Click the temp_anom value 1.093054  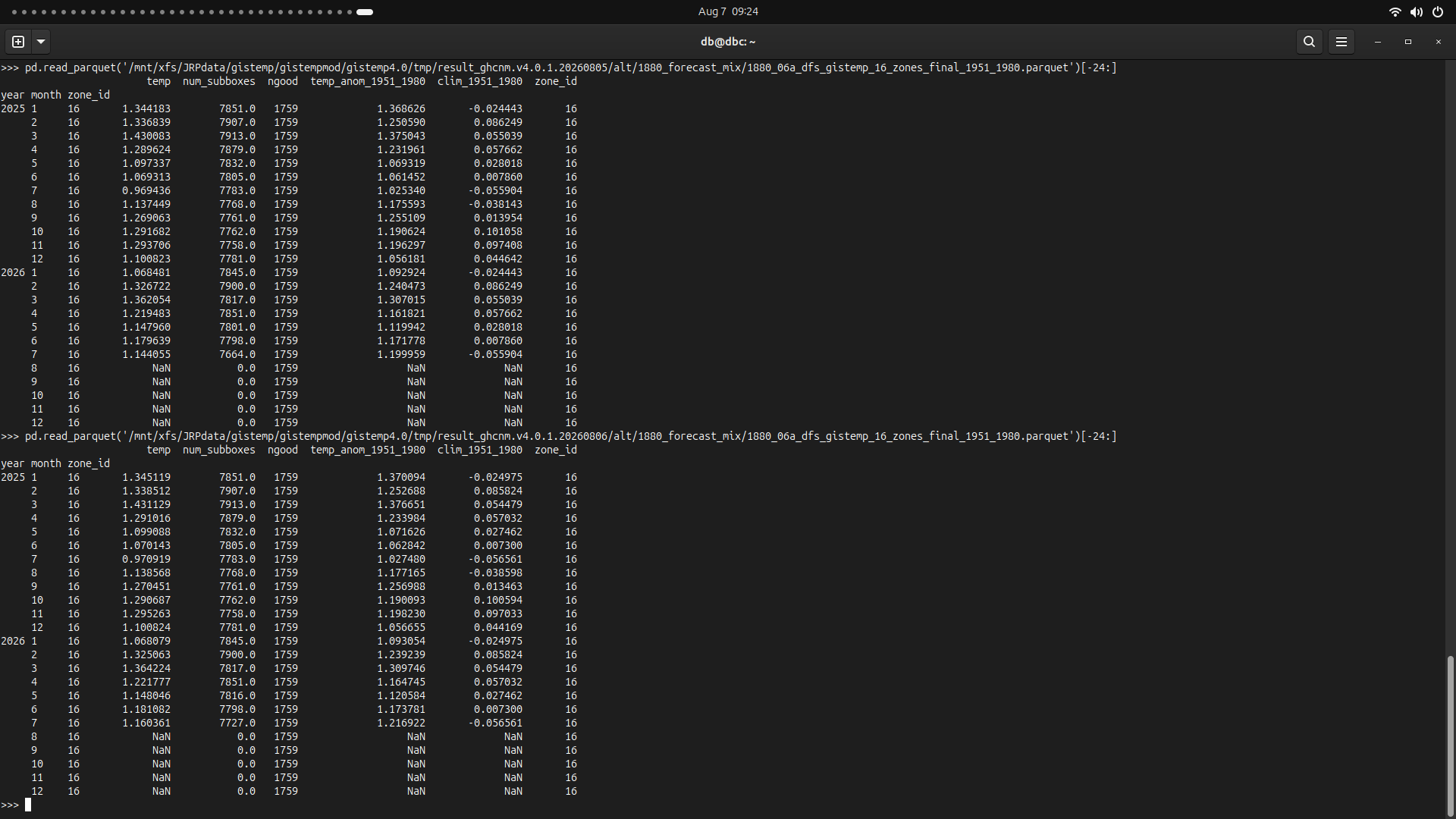coord(401,641)
